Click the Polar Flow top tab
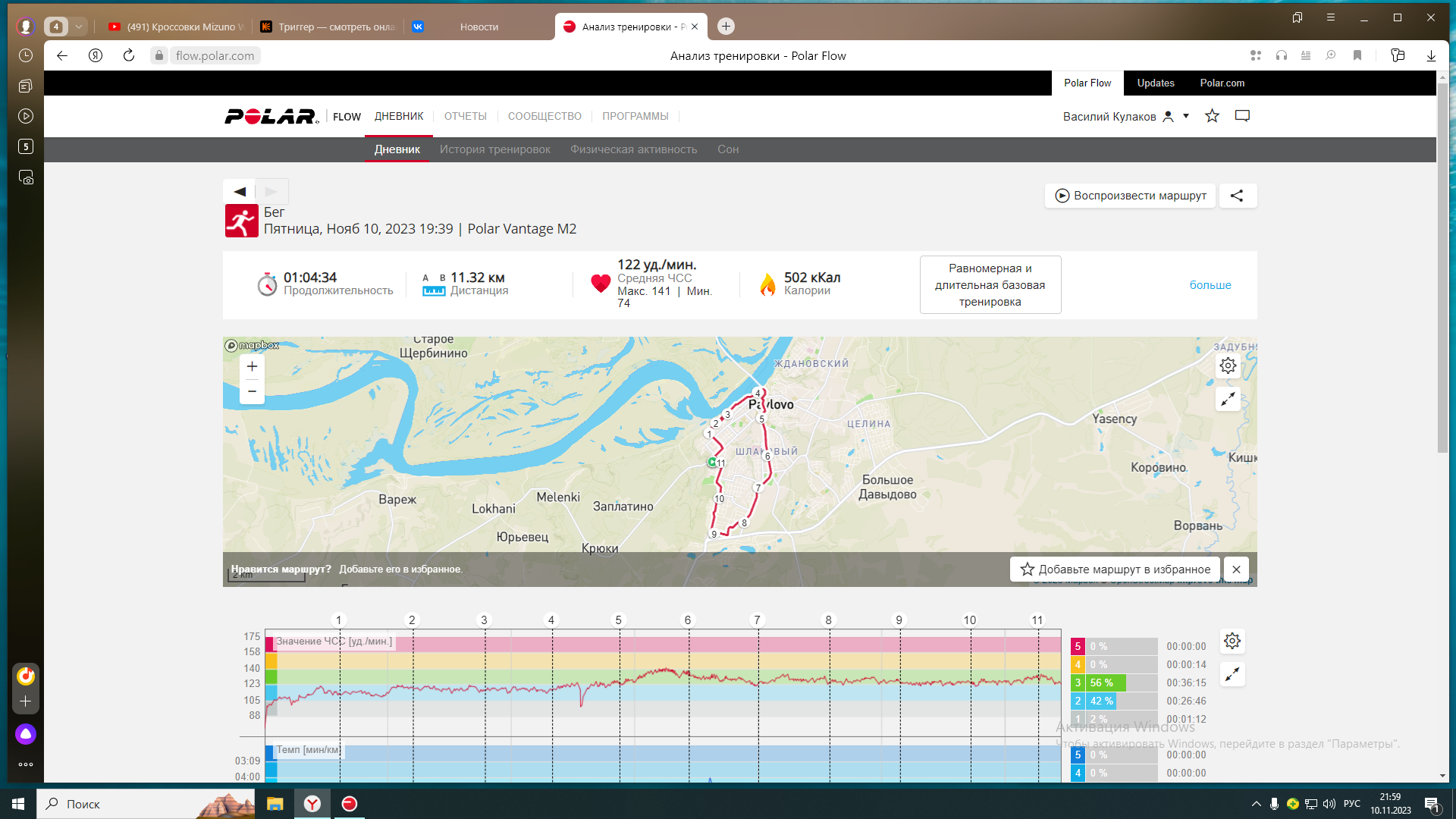1456x819 pixels. (1087, 83)
